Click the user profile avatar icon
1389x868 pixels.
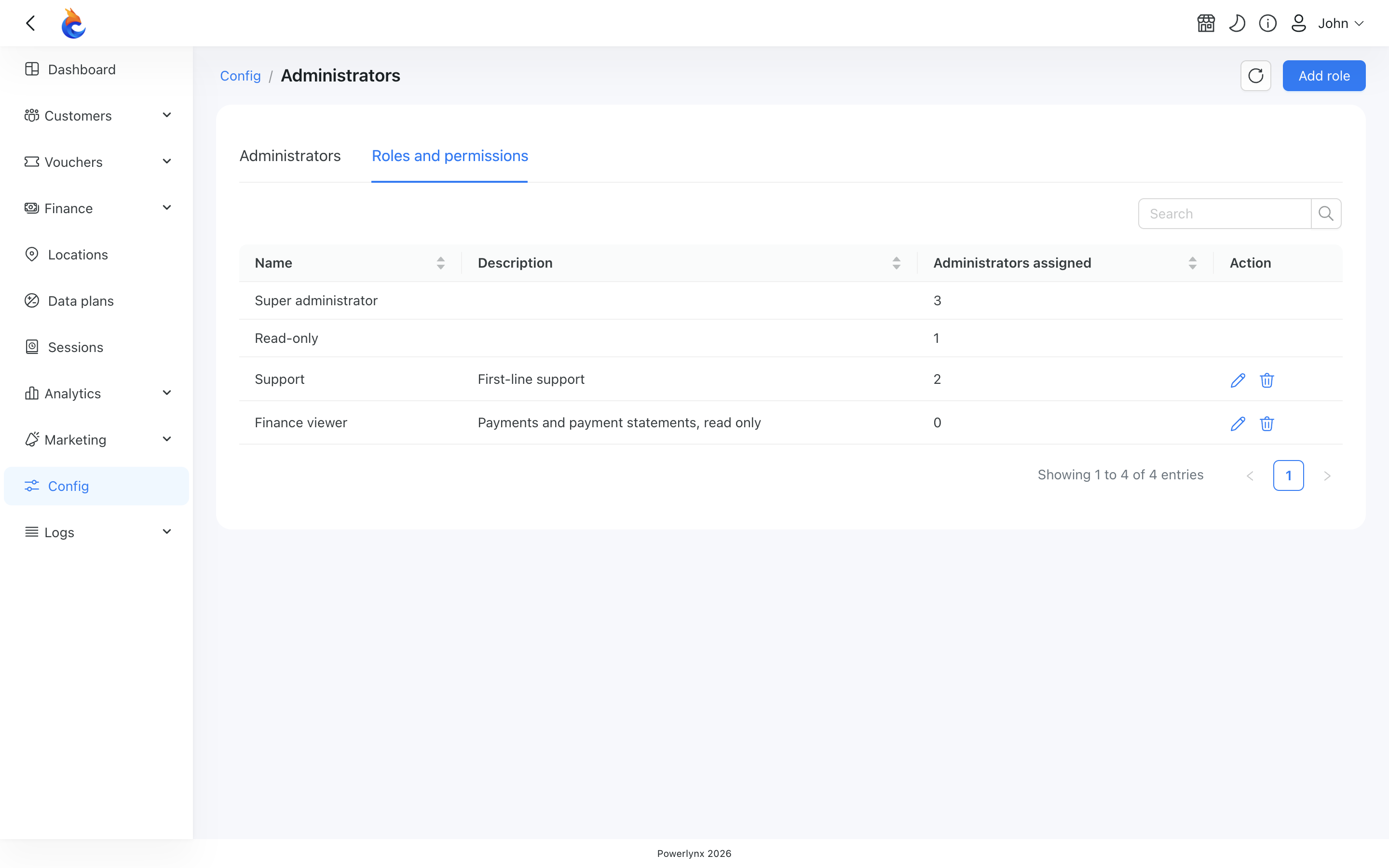click(1298, 24)
